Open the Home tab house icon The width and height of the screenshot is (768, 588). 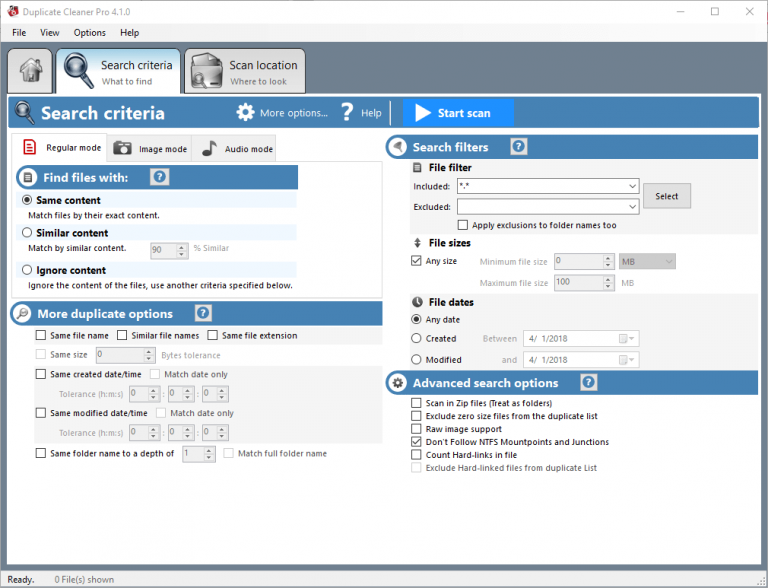tap(30, 71)
